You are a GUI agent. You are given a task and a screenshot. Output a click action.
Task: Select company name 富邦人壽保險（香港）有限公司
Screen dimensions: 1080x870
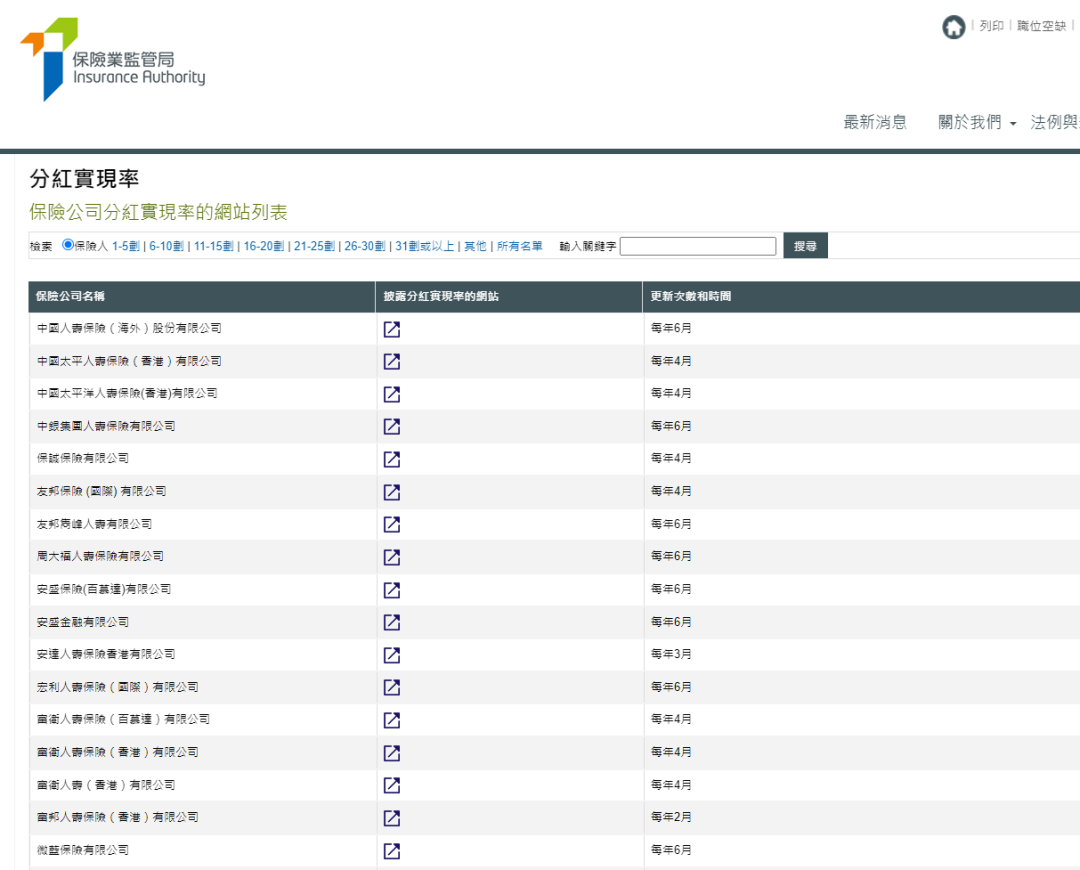click(118, 817)
